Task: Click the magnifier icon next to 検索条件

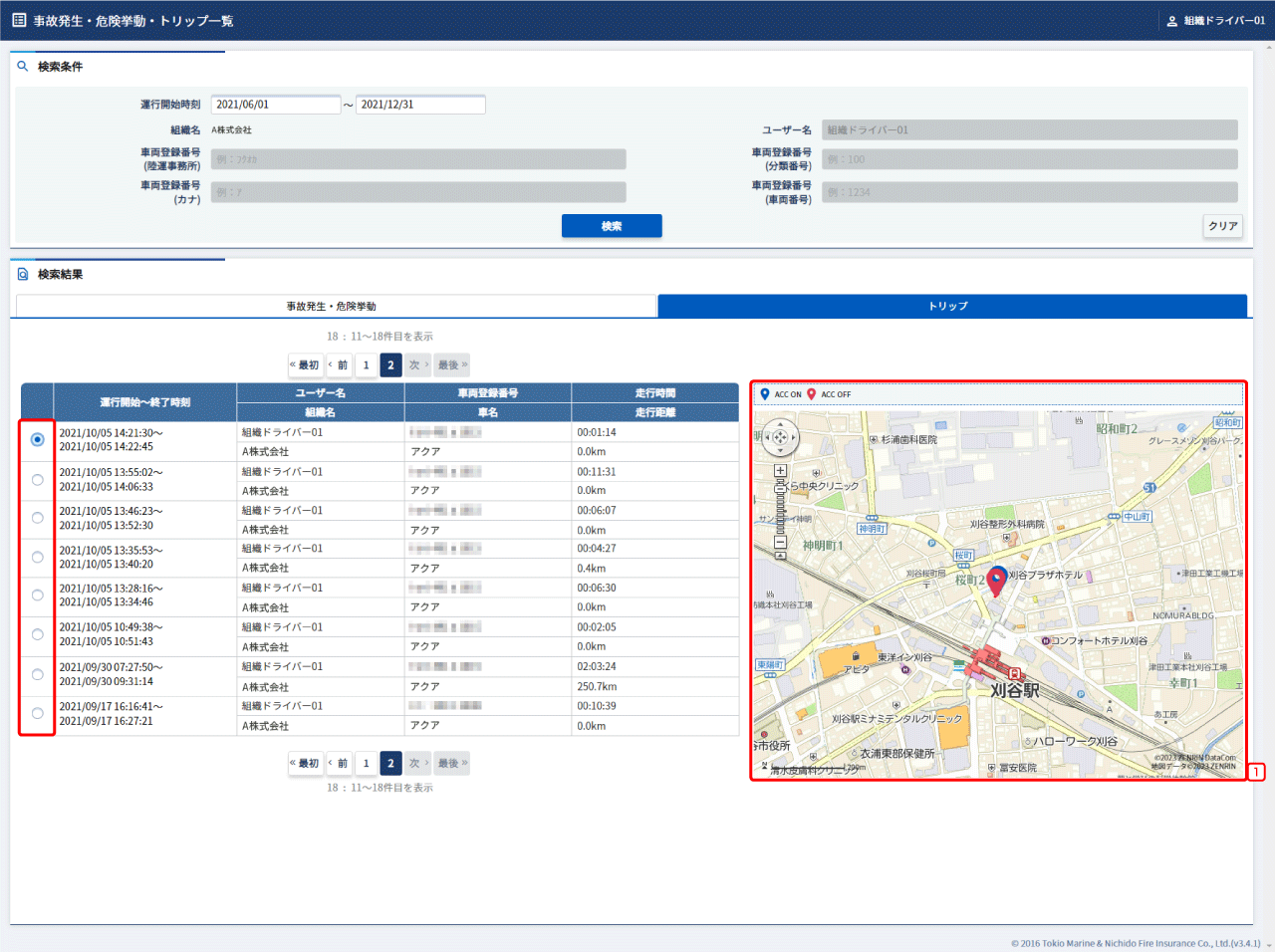Action: (x=23, y=67)
